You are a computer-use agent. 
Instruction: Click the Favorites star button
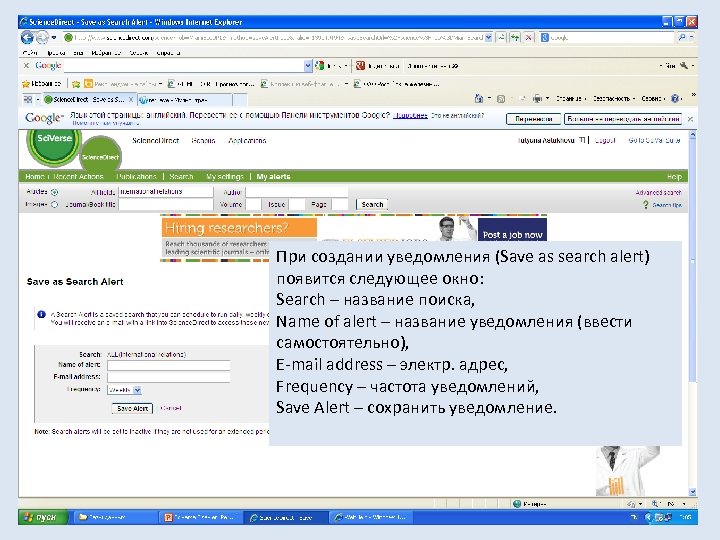click(41, 84)
